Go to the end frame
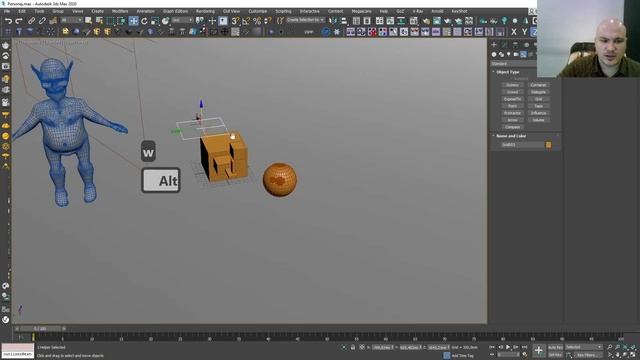This screenshot has height=360, width=640. coord(524,347)
